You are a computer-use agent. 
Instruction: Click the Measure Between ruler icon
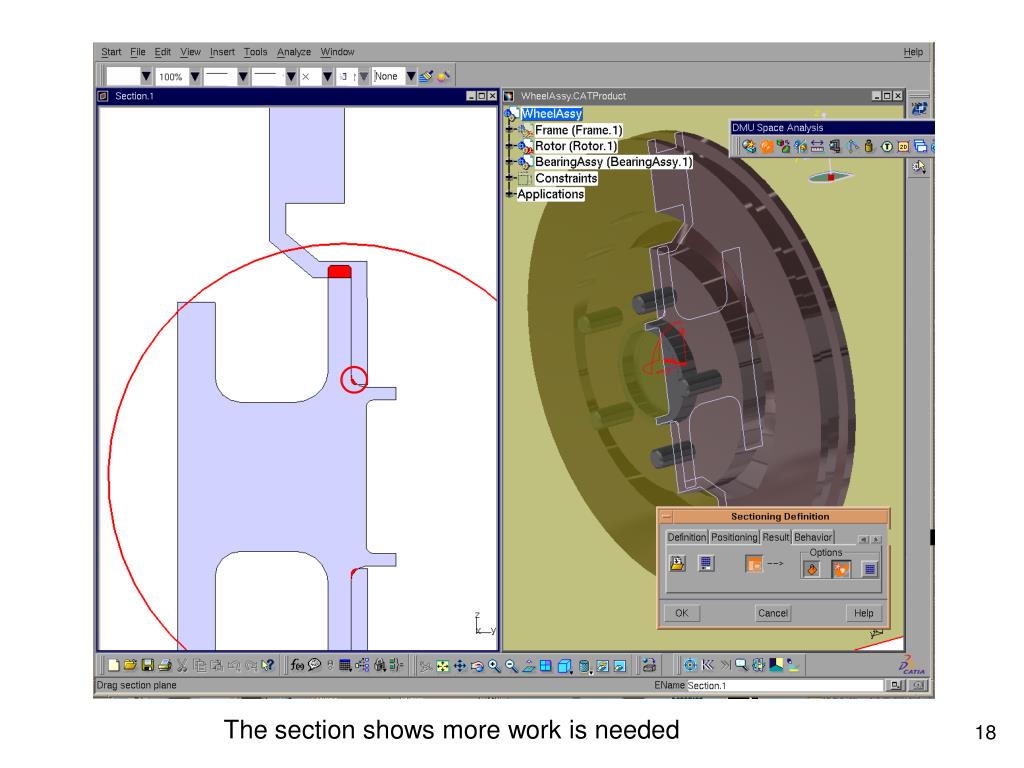pos(817,146)
